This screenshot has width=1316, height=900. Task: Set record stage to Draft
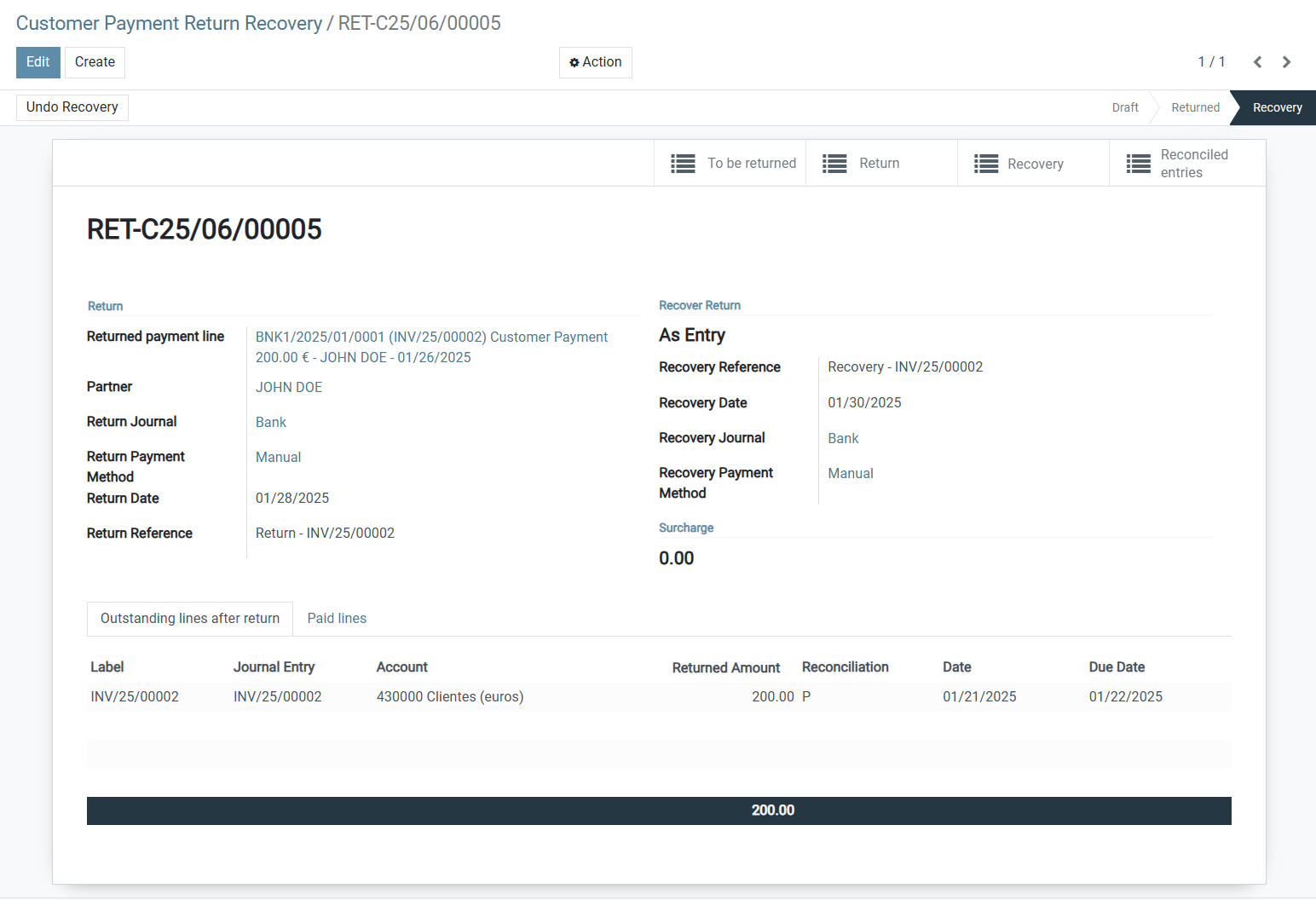pos(1124,107)
